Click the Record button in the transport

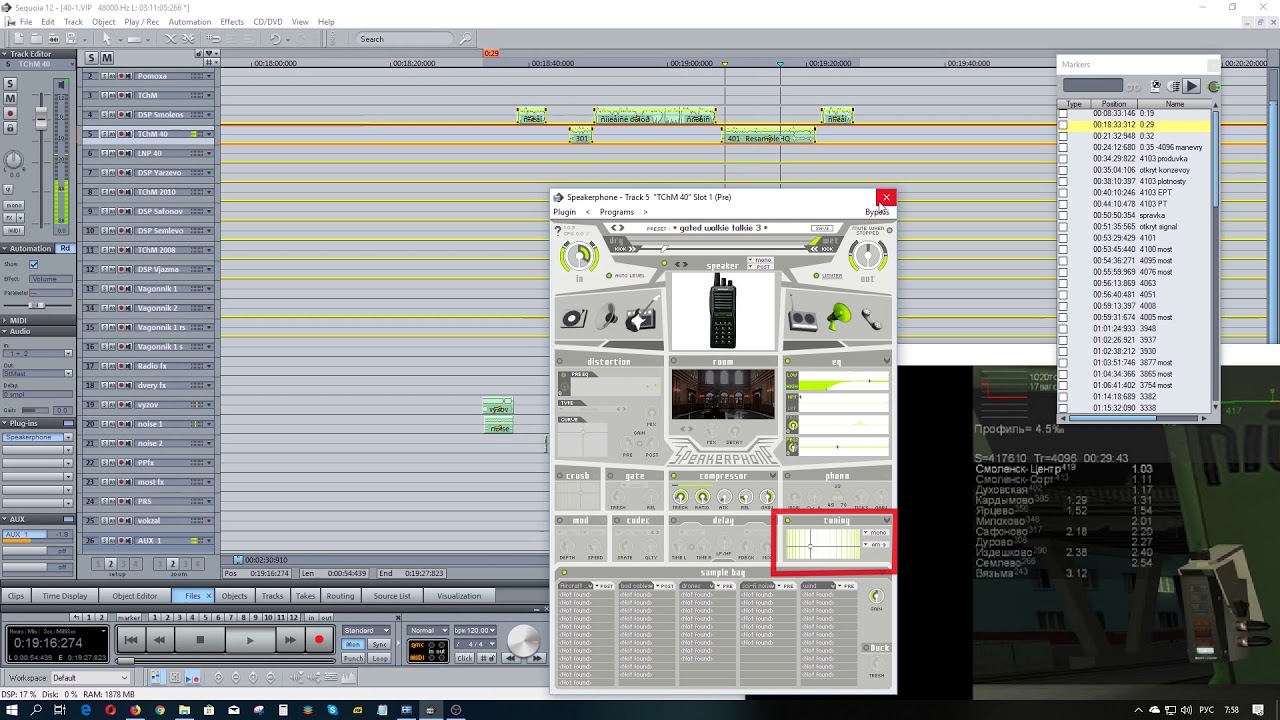point(319,640)
